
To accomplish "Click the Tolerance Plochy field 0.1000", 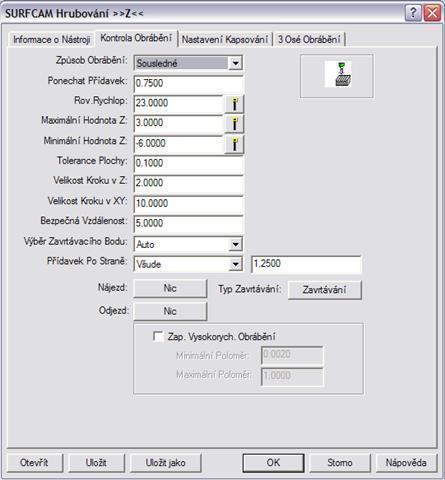I will [x=189, y=163].
